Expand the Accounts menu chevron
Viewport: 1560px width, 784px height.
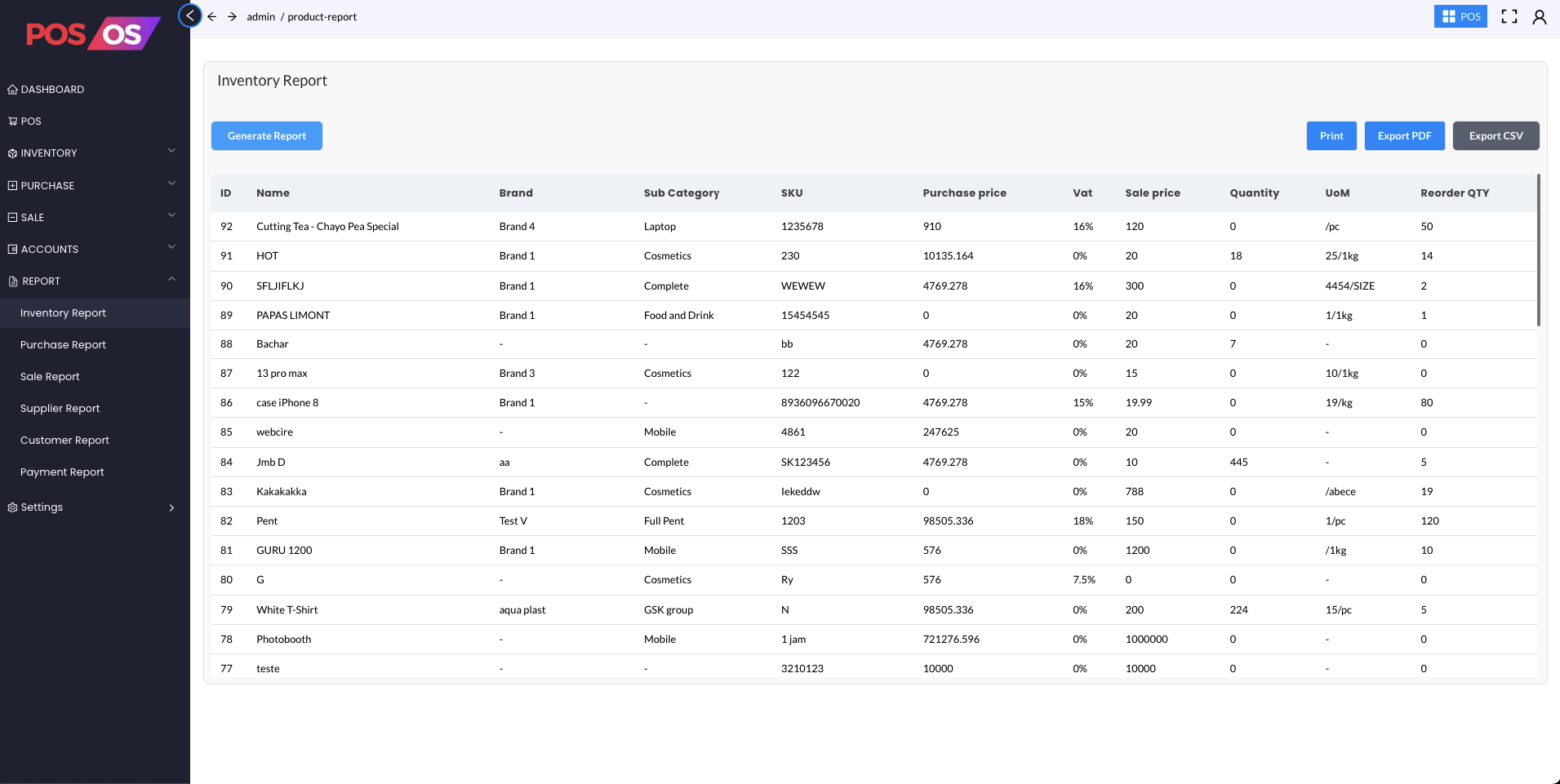coord(171,247)
